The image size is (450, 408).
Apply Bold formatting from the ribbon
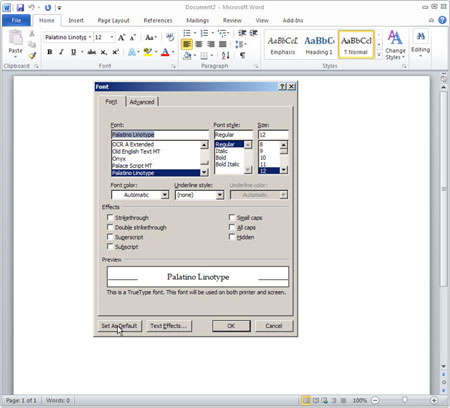coord(50,52)
